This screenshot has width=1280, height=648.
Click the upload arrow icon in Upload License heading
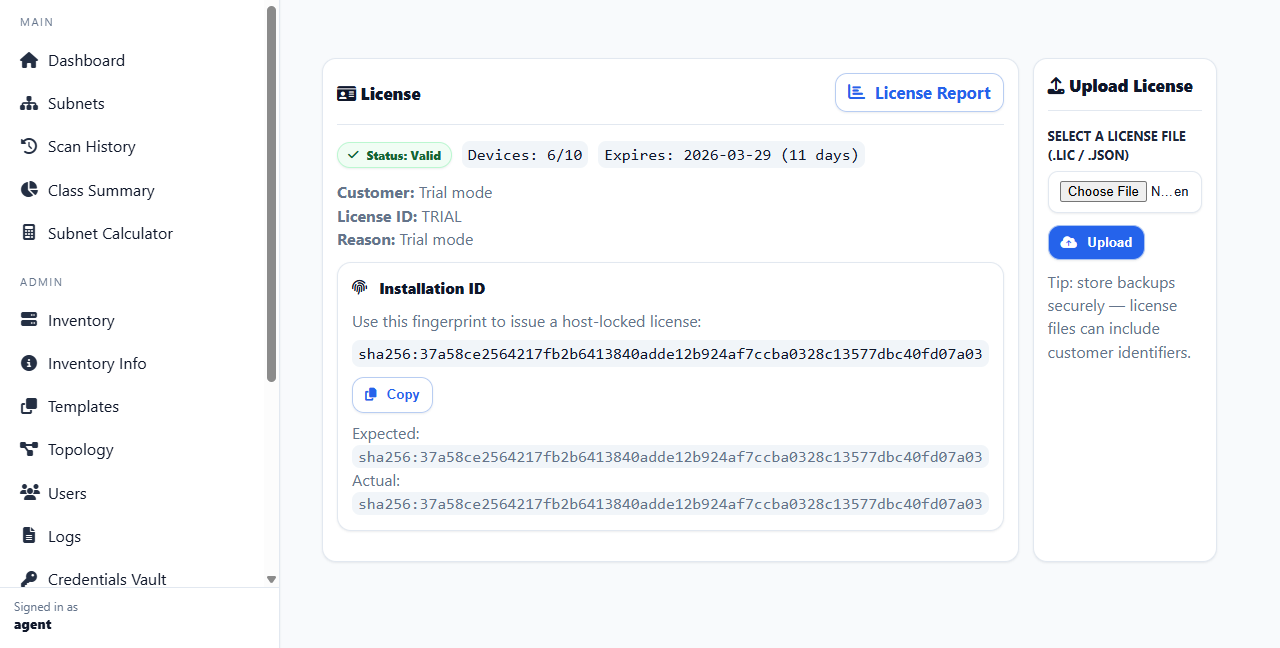[x=1056, y=86]
